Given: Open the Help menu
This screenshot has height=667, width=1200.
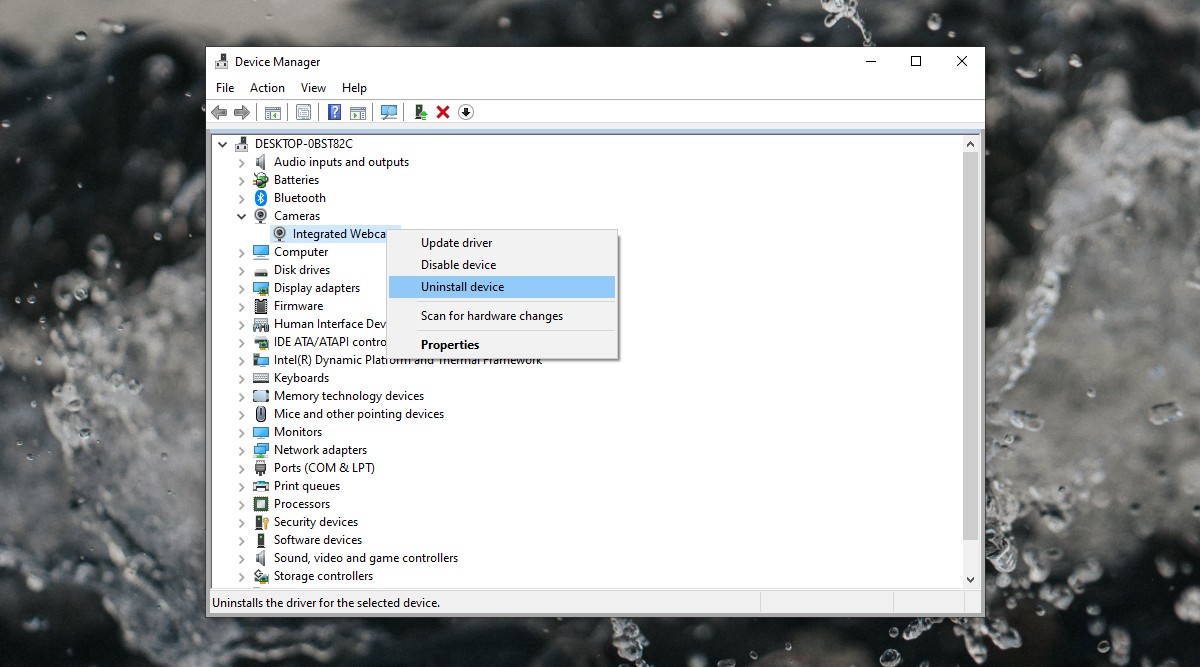Looking at the screenshot, I should click(354, 88).
